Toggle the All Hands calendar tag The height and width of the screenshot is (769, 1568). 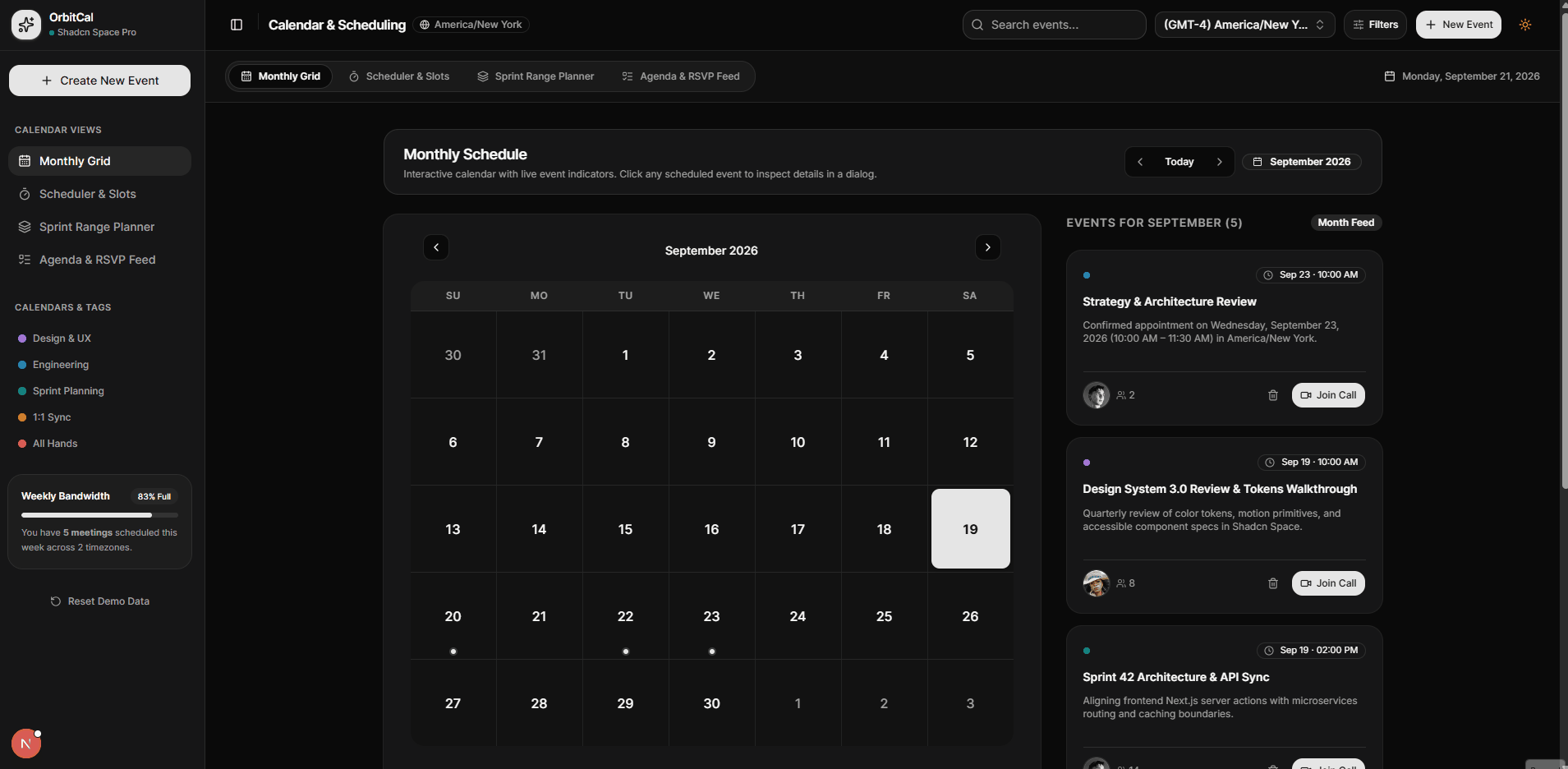48,444
